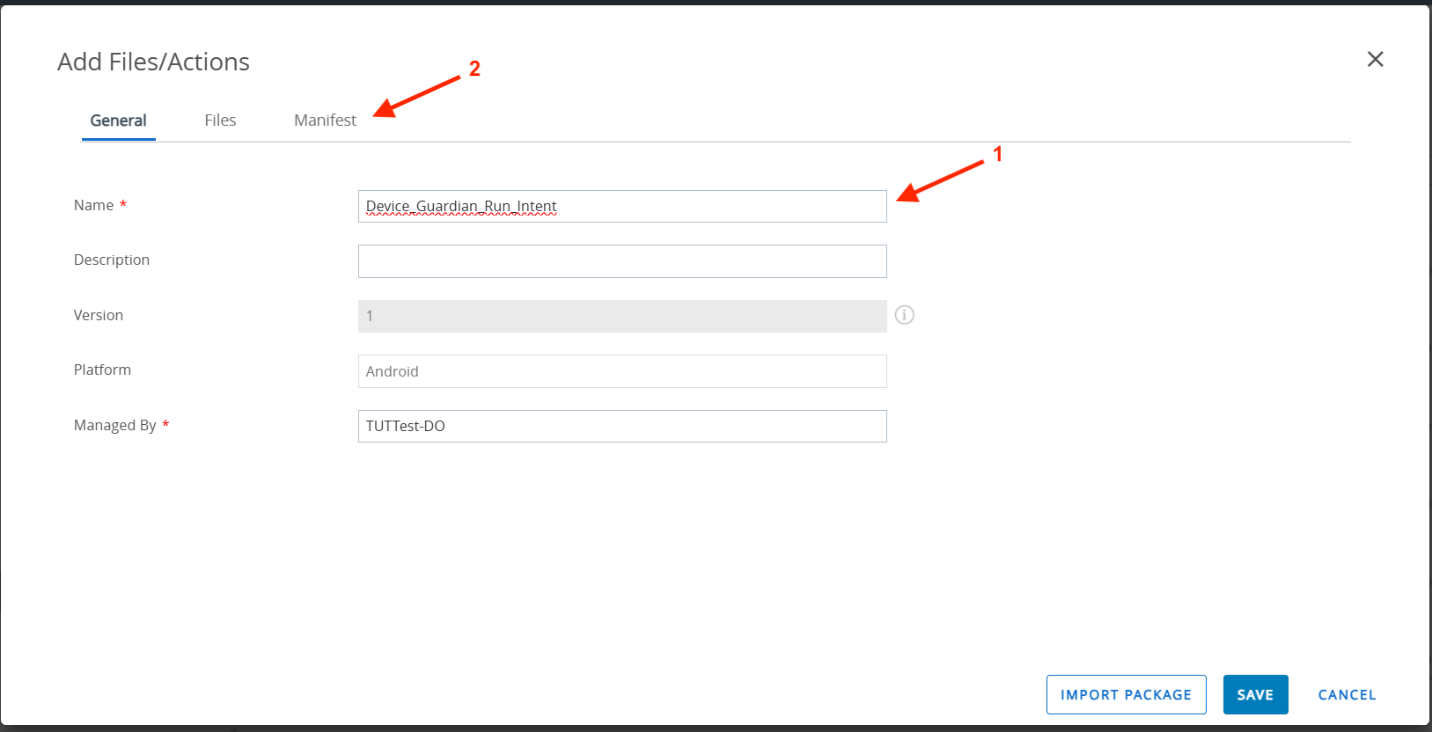The height and width of the screenshot is (732, 1432).
Task: Click the Managed By label text
Action: point(115,425)
